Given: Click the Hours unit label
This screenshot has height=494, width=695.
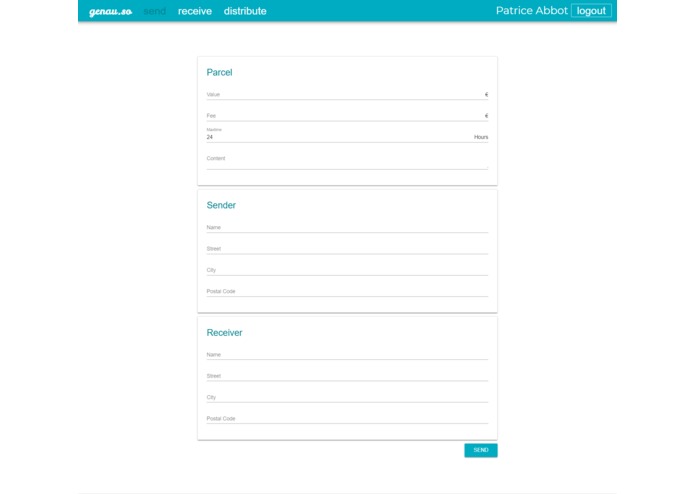Looking at the screenshot, I should (481, 137).
